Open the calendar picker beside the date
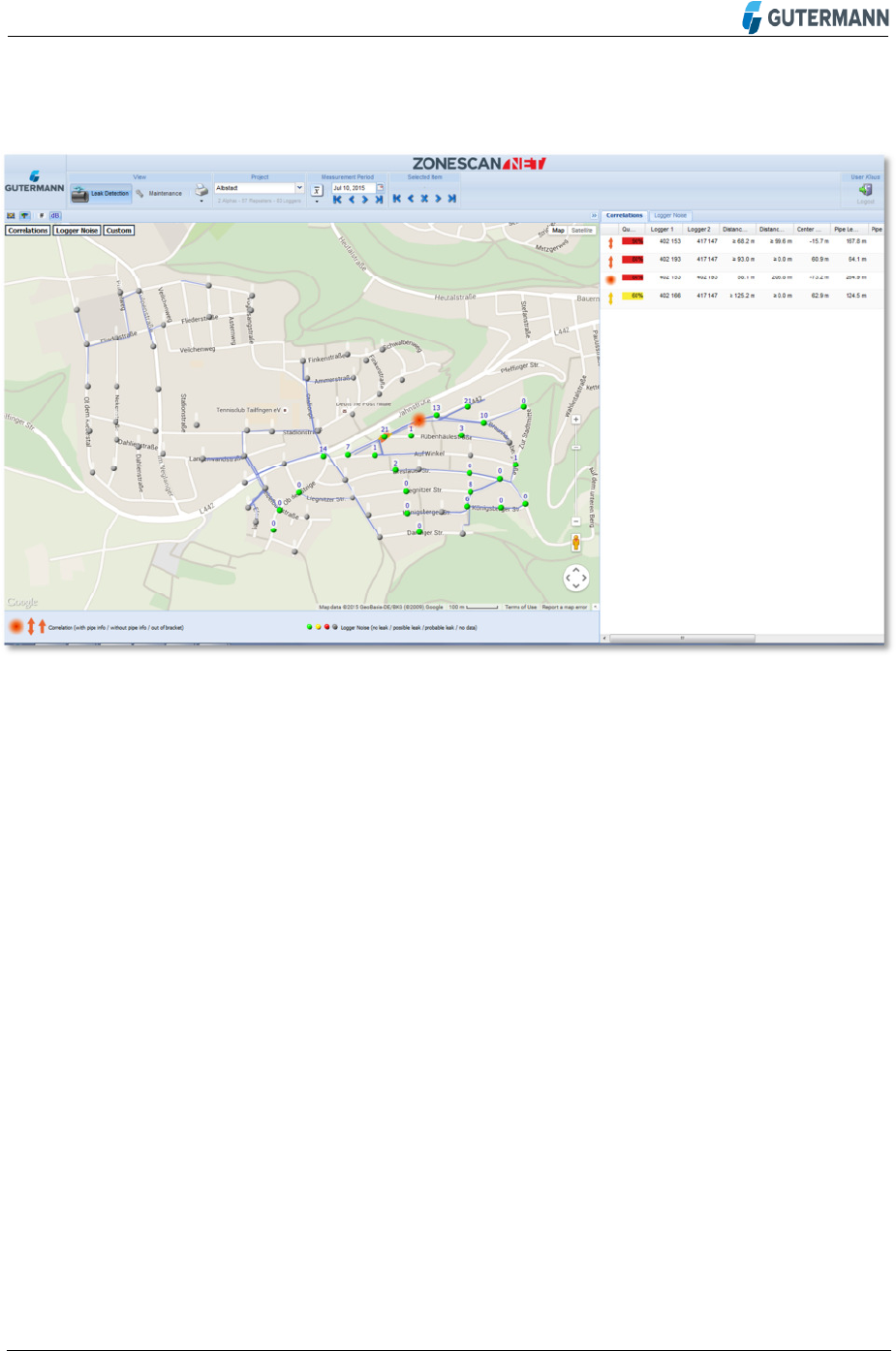 click(x=381, y=188)
